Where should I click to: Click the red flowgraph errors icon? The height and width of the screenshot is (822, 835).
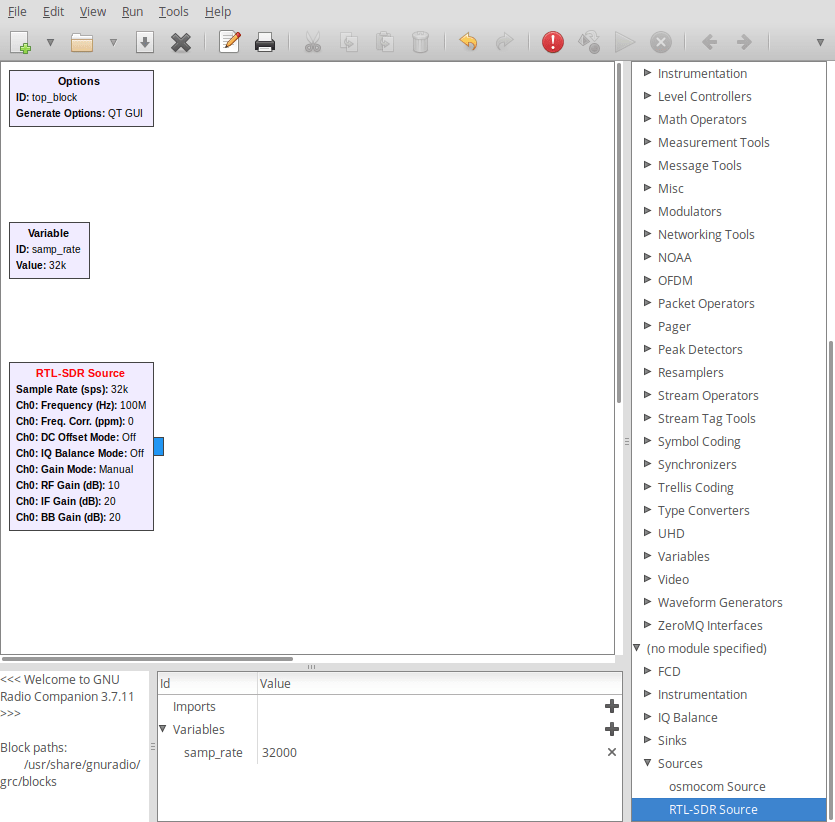pos(553,42)
